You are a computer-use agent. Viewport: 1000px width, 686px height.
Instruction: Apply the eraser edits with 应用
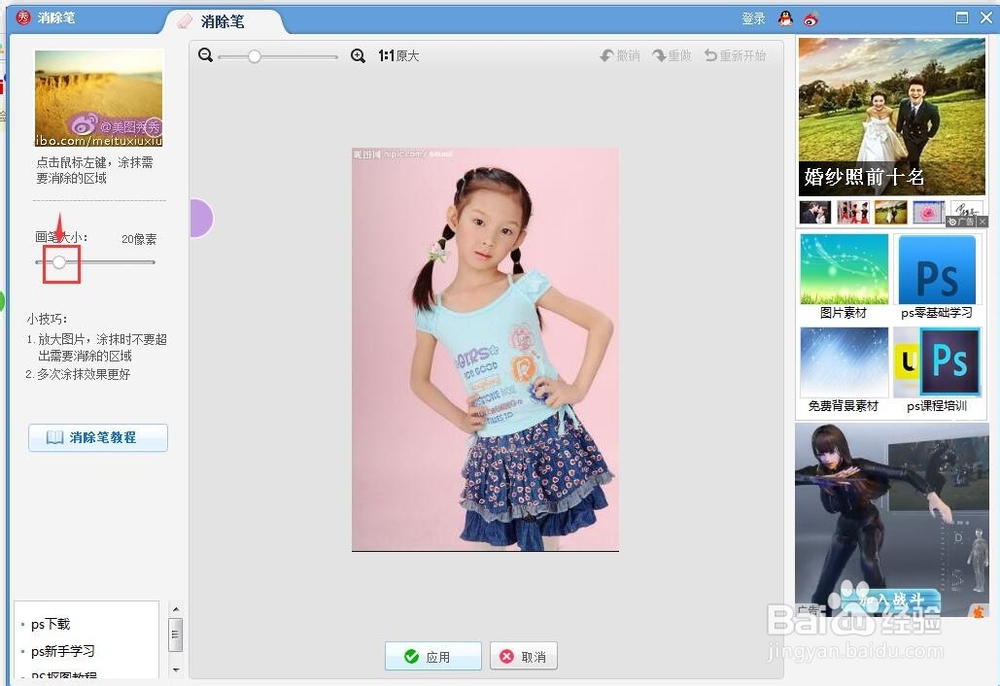[x=432, y=657]
